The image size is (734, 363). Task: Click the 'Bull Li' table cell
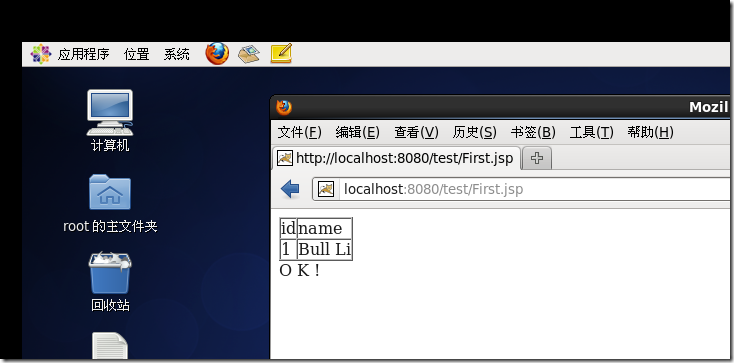tap(324, 249)
